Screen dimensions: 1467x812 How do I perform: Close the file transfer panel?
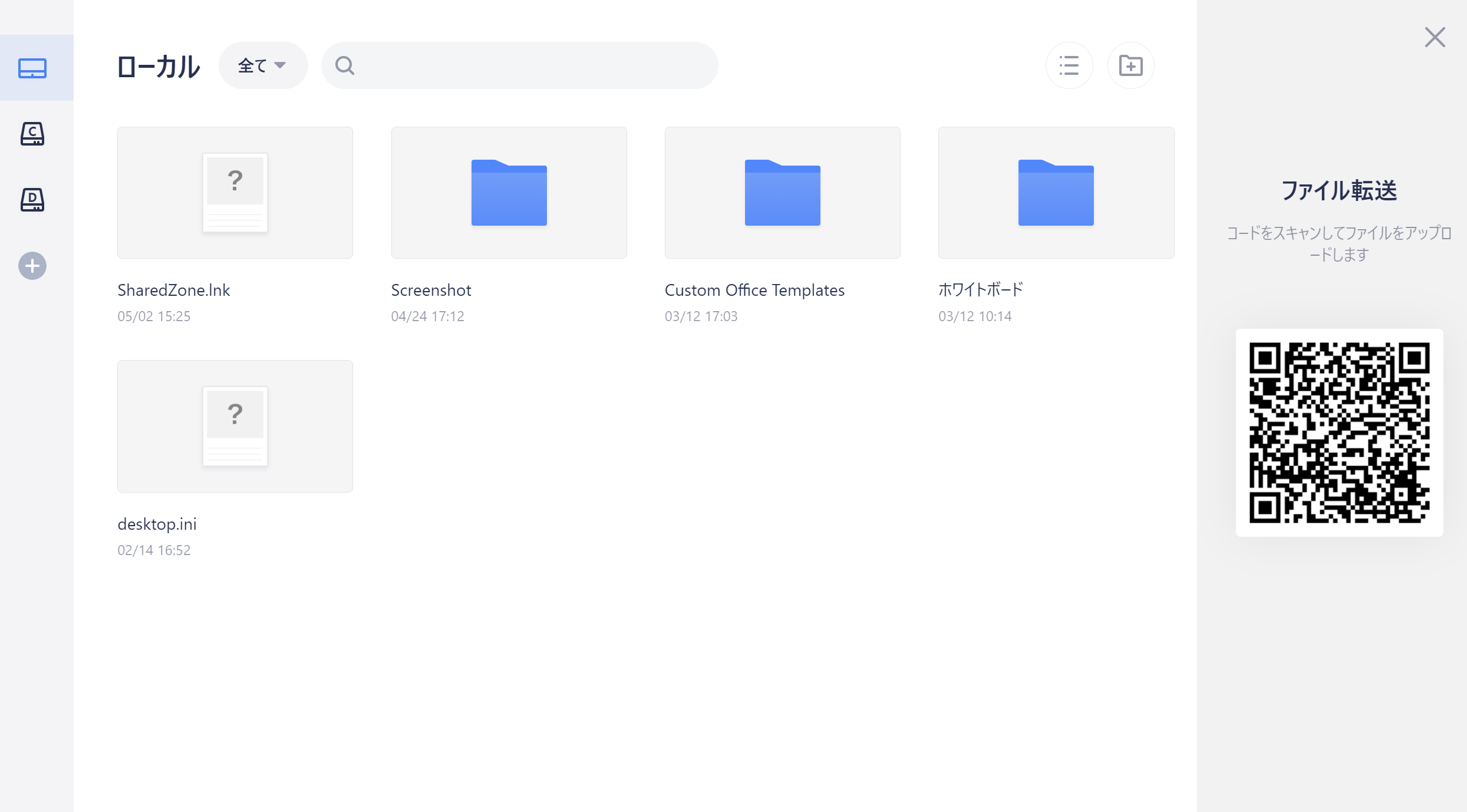(x=1435, y=37)
